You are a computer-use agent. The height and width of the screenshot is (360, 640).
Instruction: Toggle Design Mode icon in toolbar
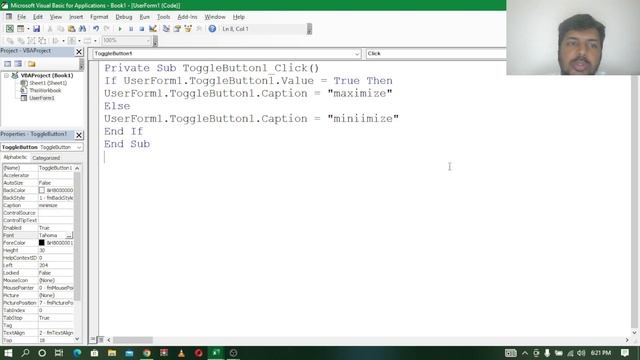coord(153,29)
